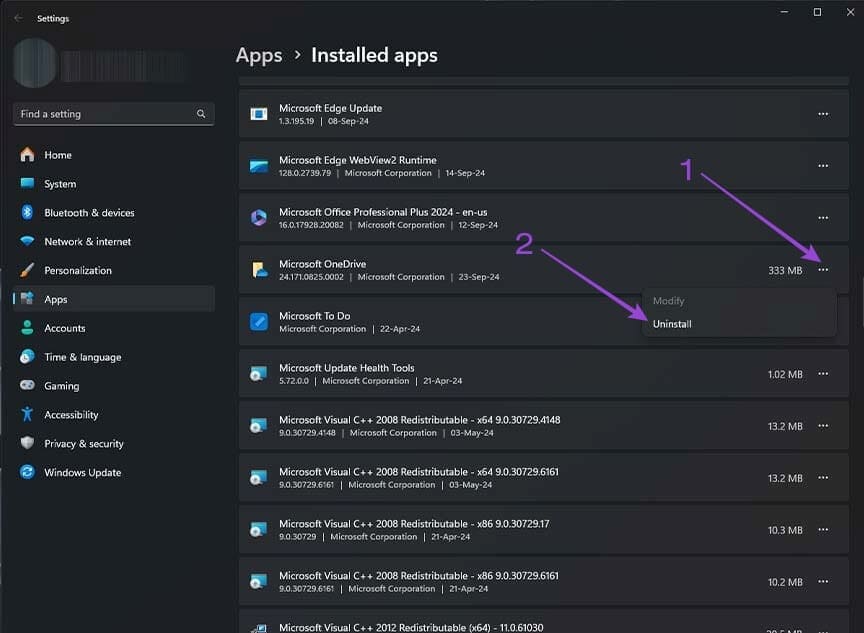Select the Apps sidebar item

tap(114, 299)
